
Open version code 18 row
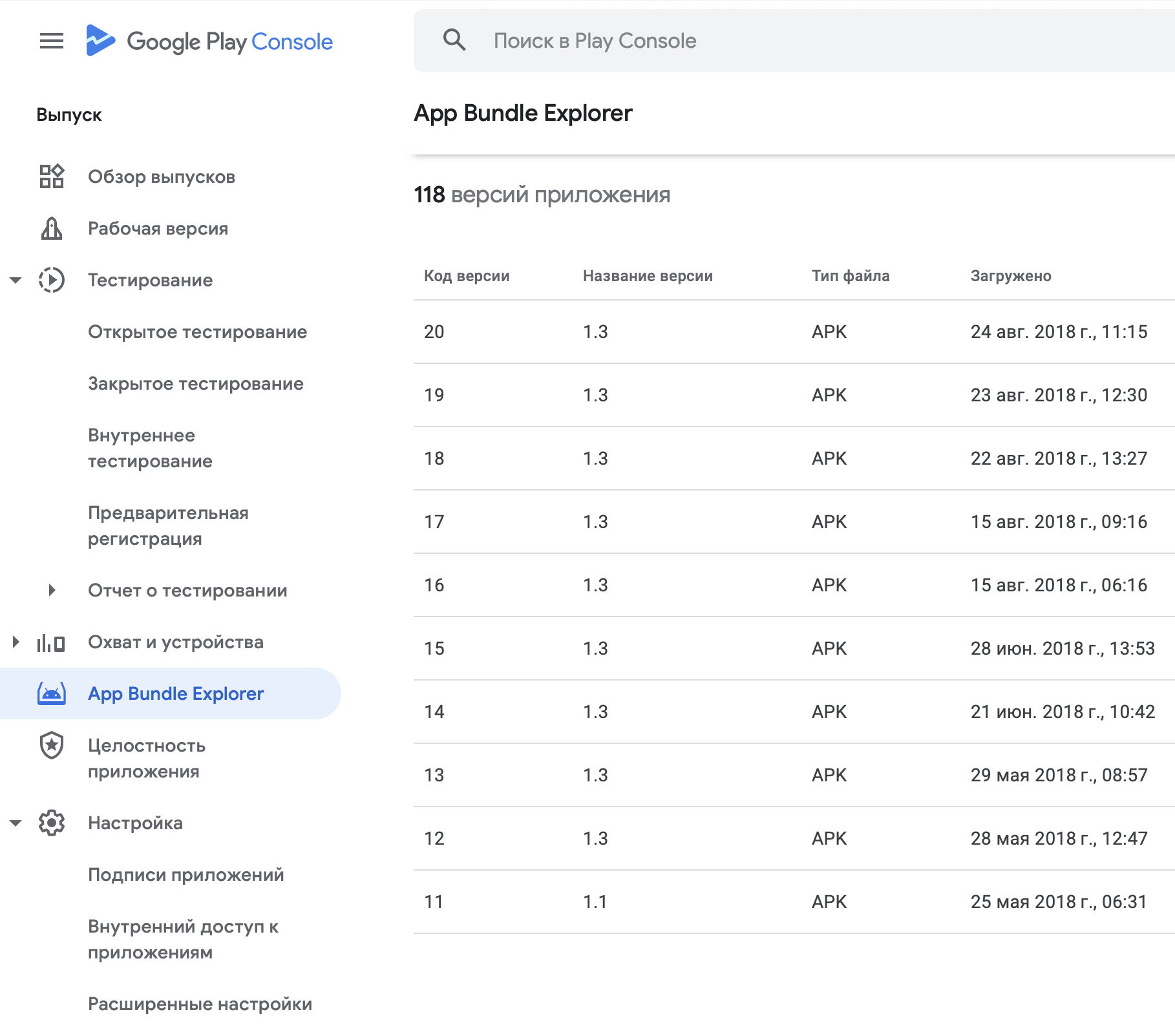click(794, 458)
